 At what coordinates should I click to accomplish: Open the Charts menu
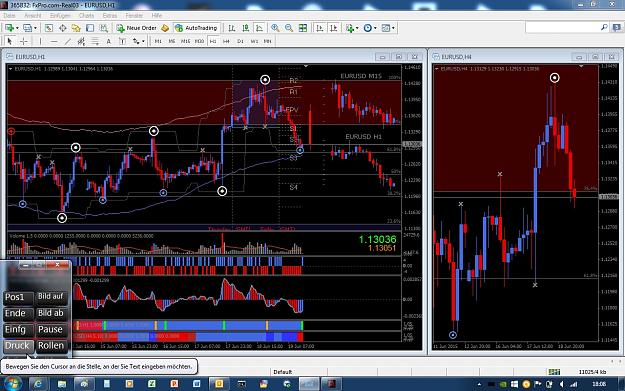coord(86,16)
